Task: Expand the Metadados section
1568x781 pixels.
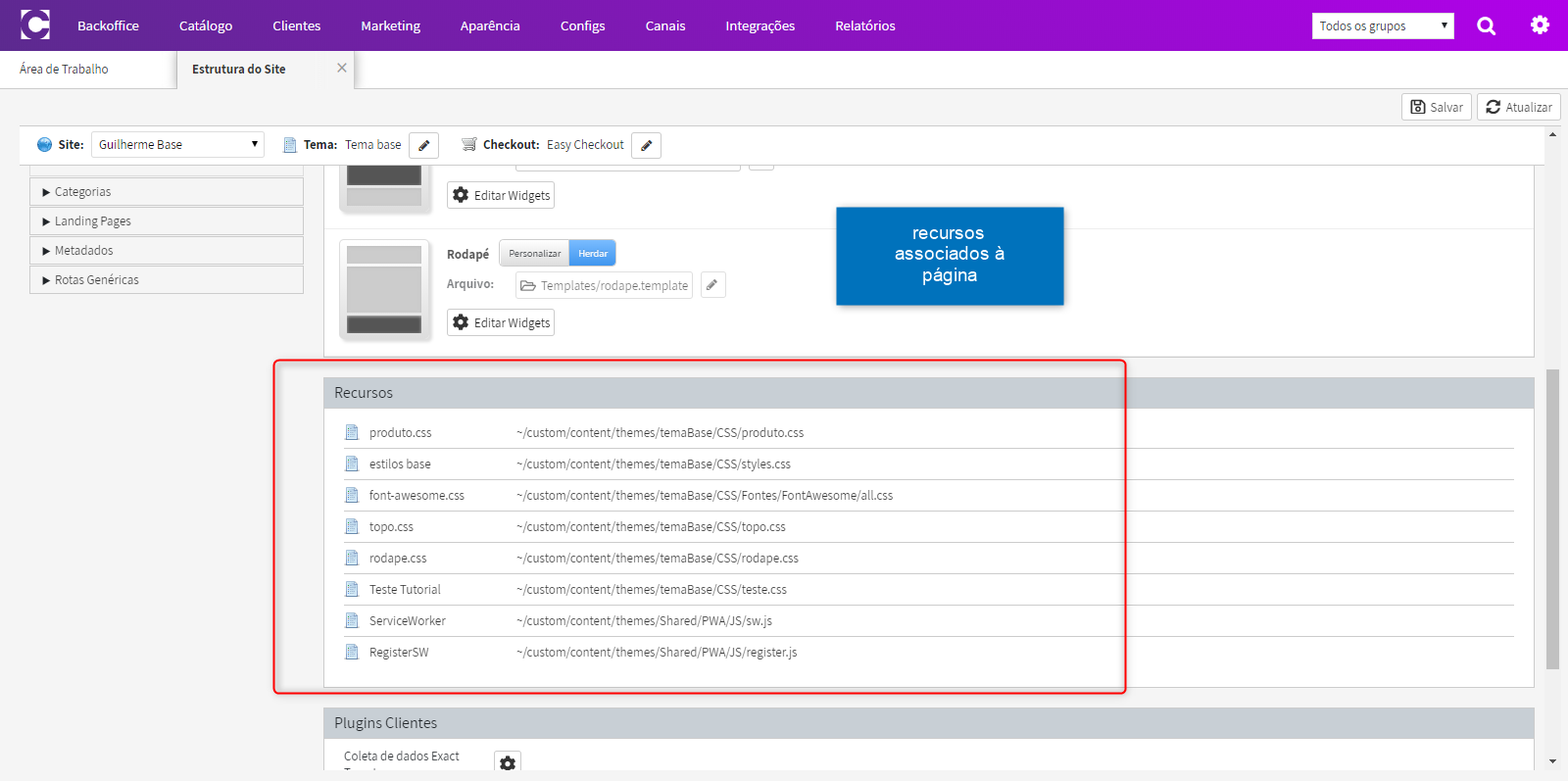Action: point(167,251)
